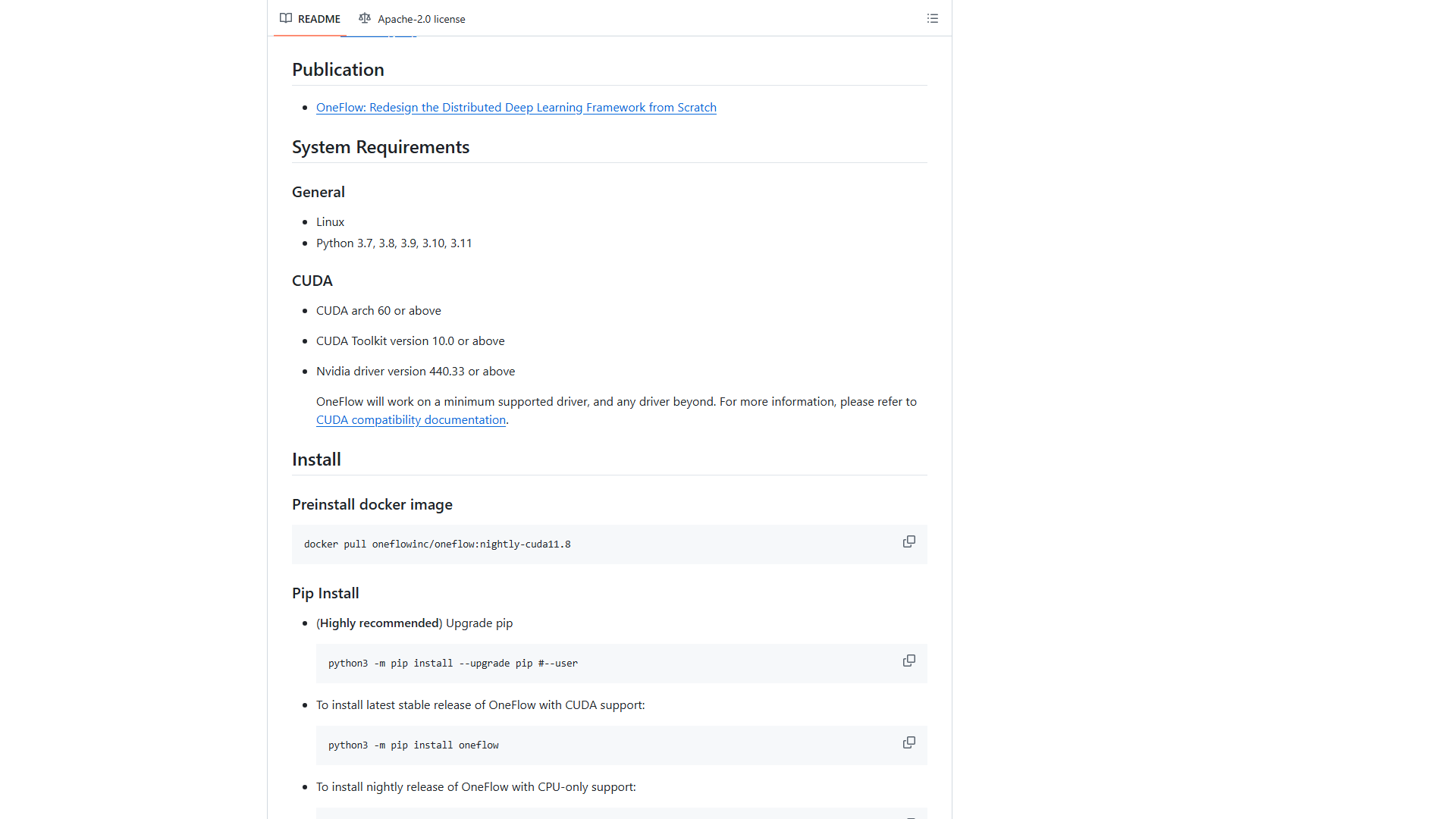Click the book icon beside README
1456x819 pixels.
(286, 18)
